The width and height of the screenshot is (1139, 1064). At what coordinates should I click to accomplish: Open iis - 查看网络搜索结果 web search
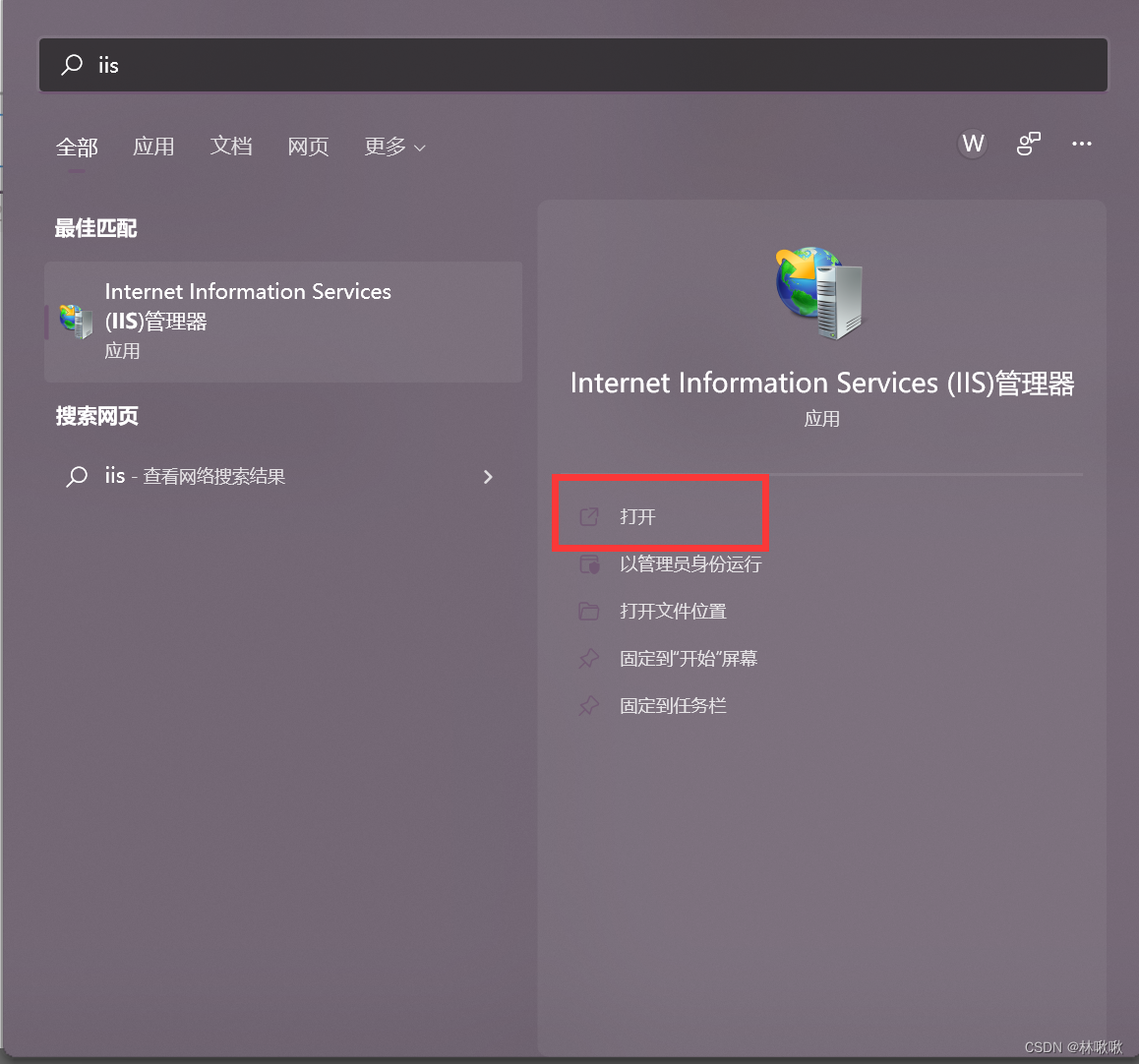click(283, 476)
